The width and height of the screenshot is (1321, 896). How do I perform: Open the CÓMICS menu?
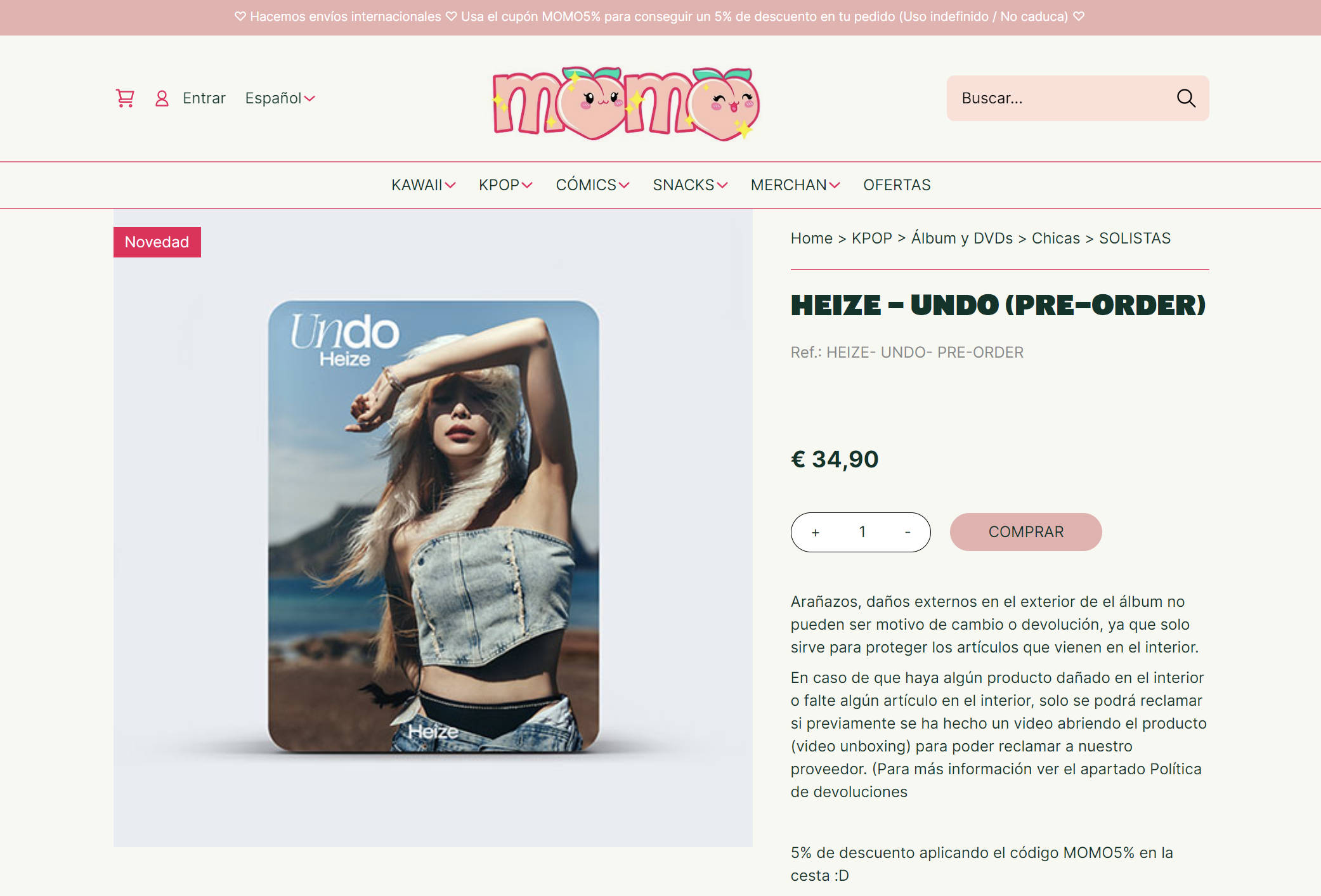[592, 185]
